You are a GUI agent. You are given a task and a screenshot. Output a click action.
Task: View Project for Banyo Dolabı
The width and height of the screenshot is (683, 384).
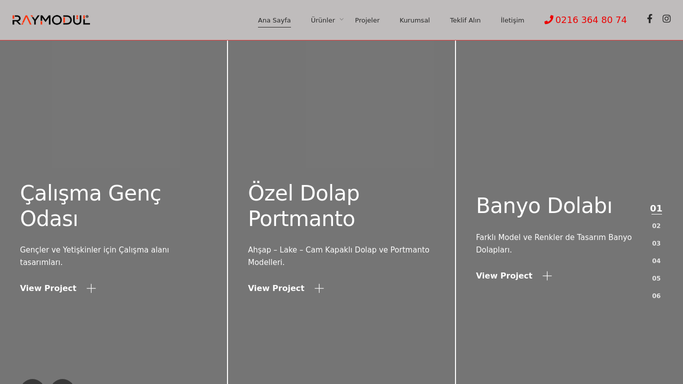coord(504,276)
